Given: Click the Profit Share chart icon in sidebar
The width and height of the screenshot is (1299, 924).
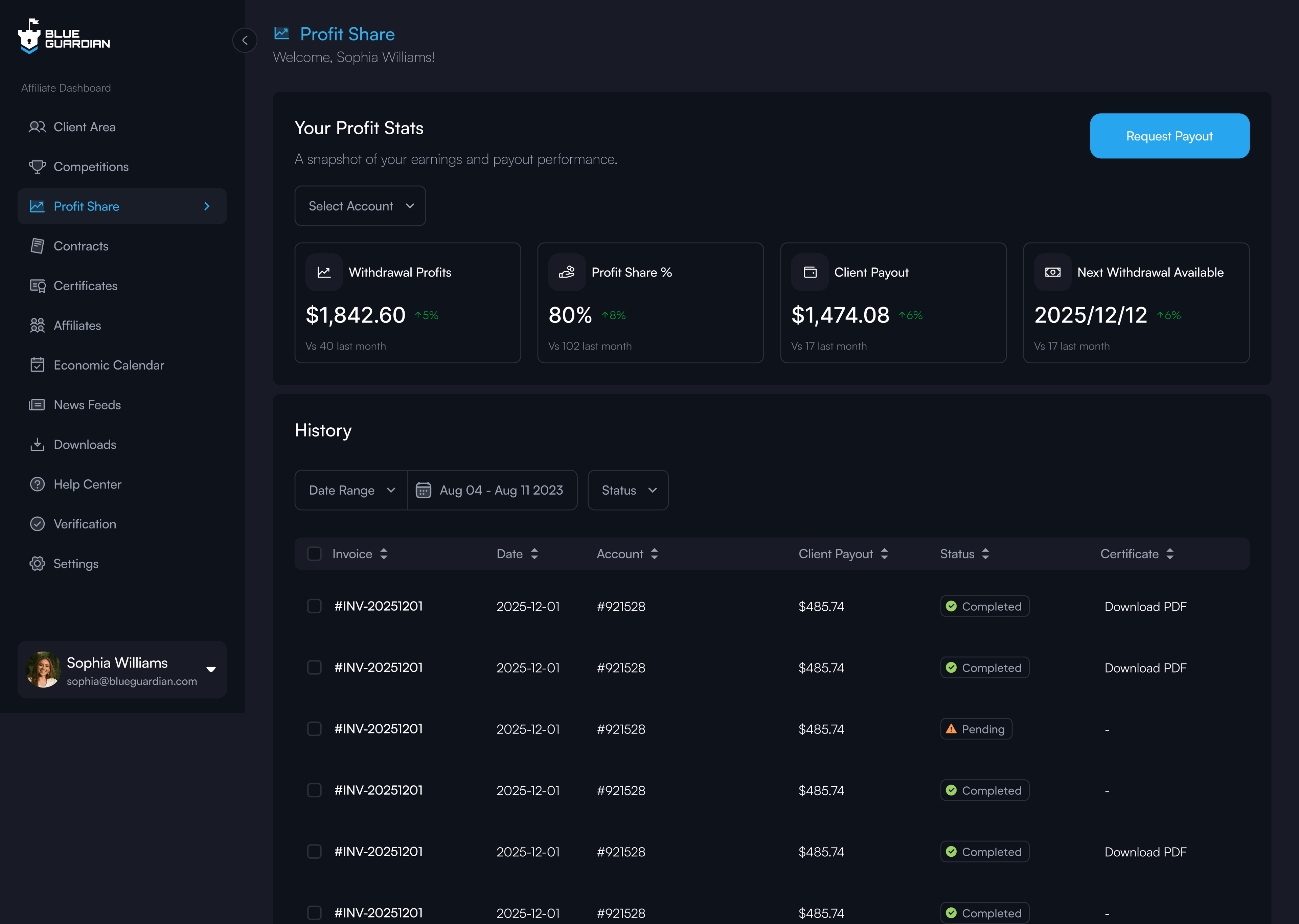Looking at the screenshot, I should 37,206.
